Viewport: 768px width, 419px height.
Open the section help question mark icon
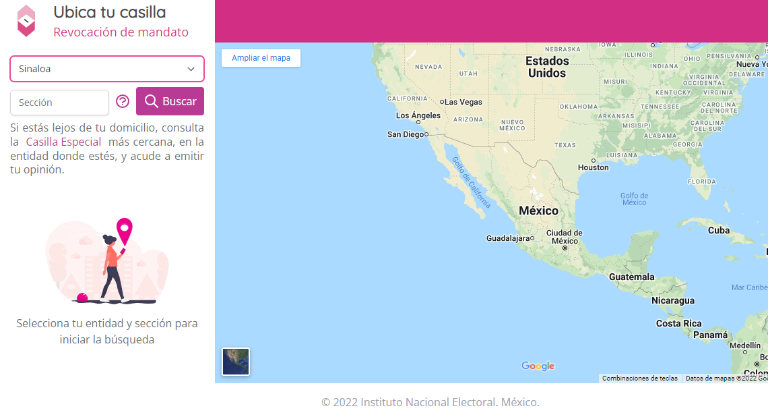click(123, 102)
